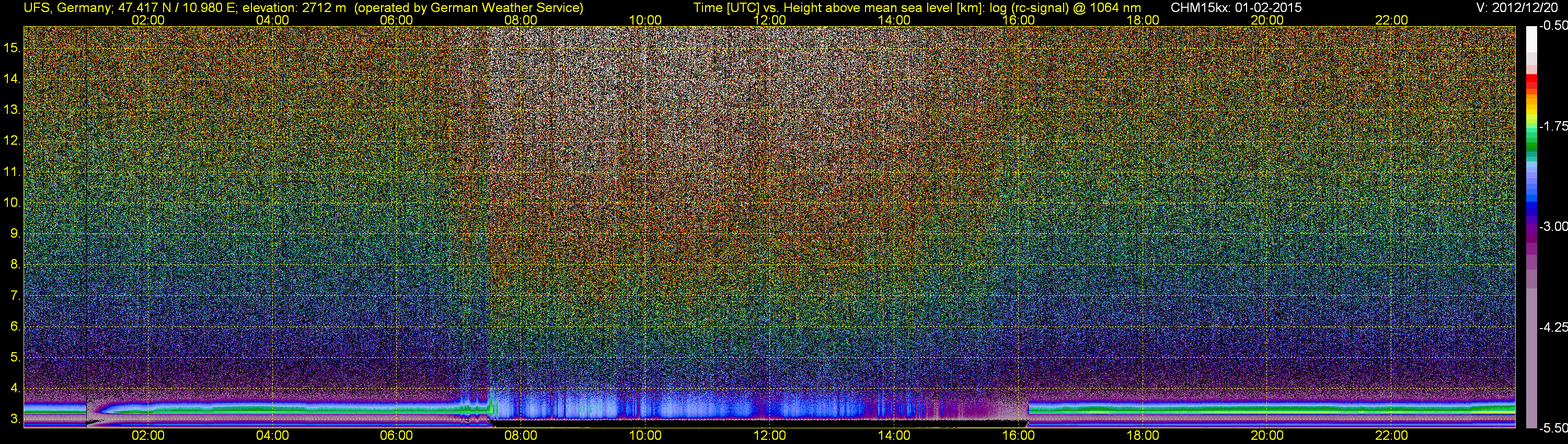
Task: Click the -3.00 color scale label
Action: 1553,227
